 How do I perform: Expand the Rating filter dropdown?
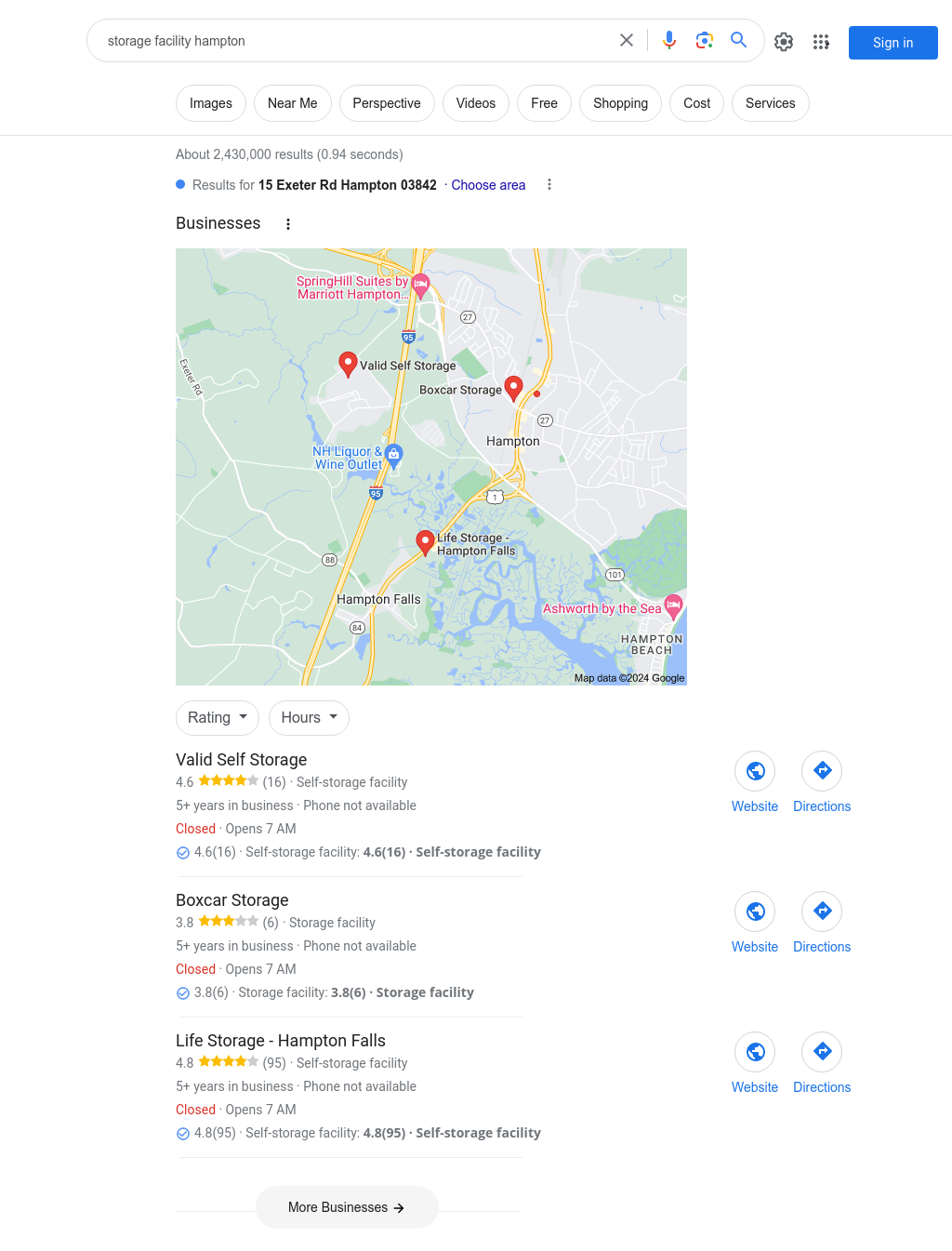(218, 718)
